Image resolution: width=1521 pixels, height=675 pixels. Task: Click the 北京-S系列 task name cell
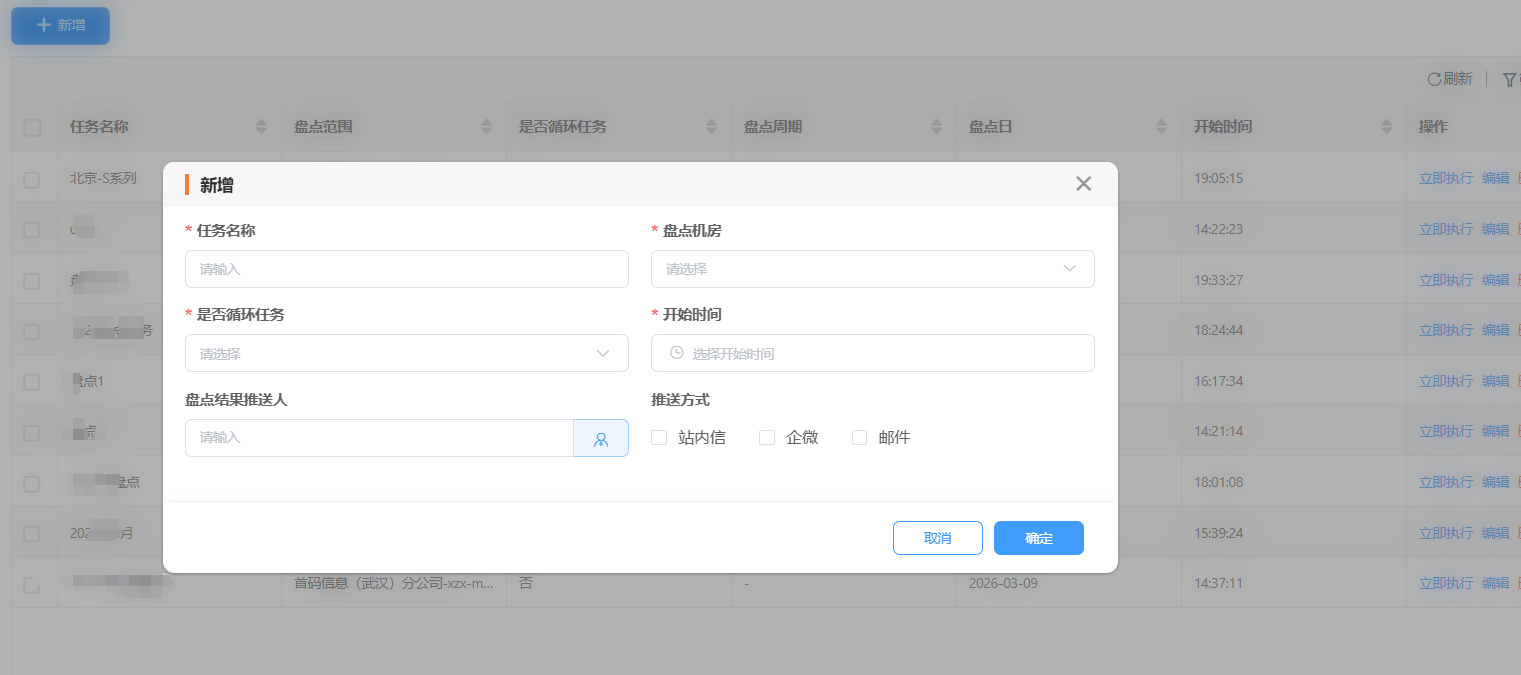(x=103, y=178)
